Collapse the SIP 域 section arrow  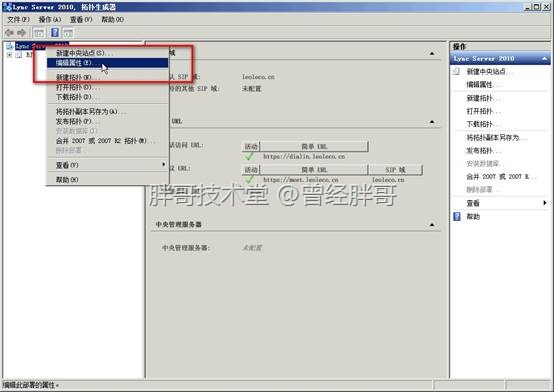coord(432,53)
